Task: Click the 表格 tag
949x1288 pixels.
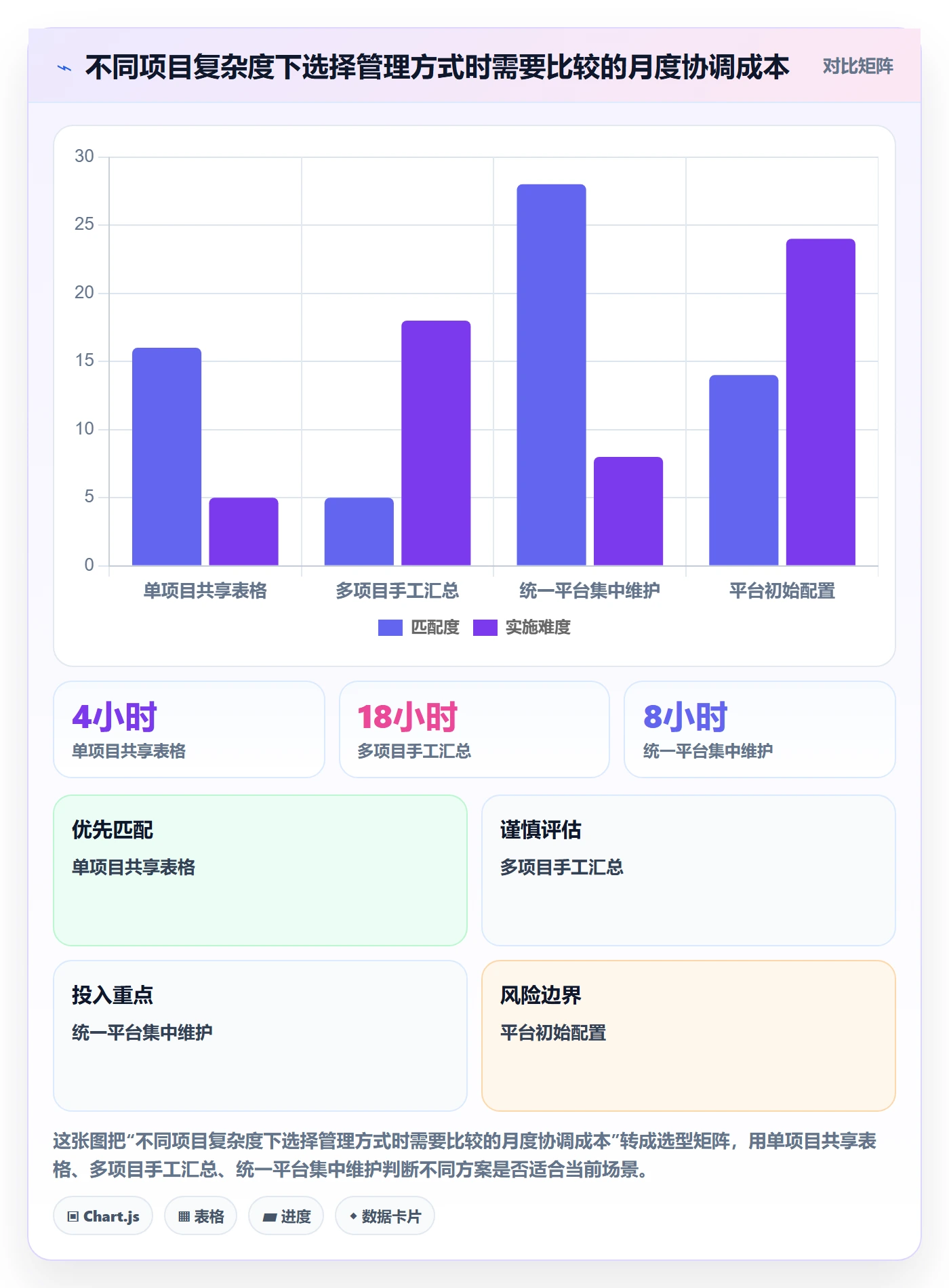Action: pyautogui.click(x=201, y=1216)
